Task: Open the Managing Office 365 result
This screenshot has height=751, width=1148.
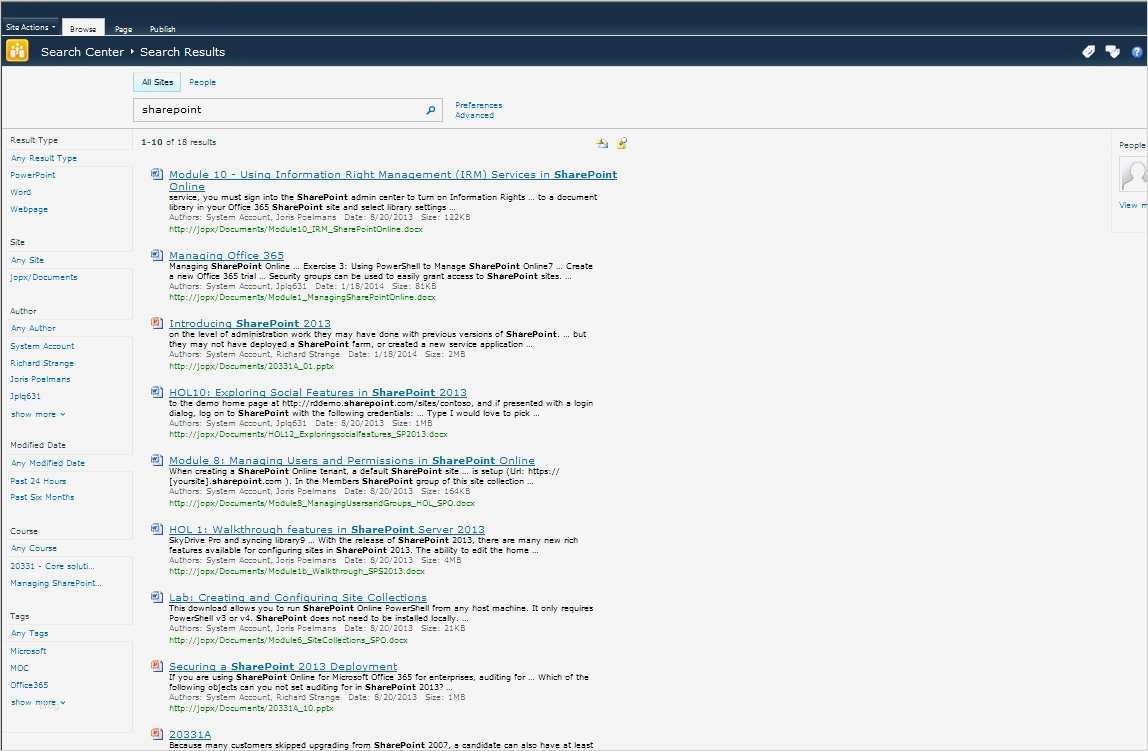Action: pyautogui.click(x=226, y=255)
